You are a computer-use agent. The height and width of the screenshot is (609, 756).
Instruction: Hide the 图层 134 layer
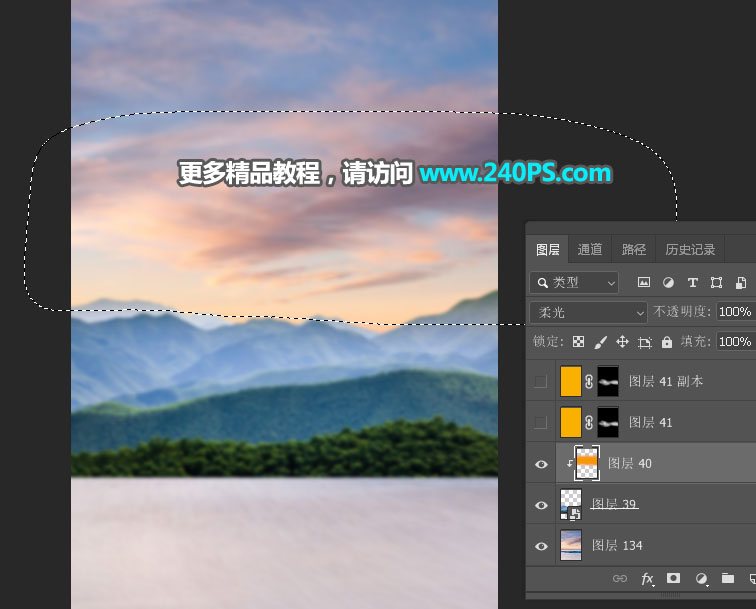point(541,546)
